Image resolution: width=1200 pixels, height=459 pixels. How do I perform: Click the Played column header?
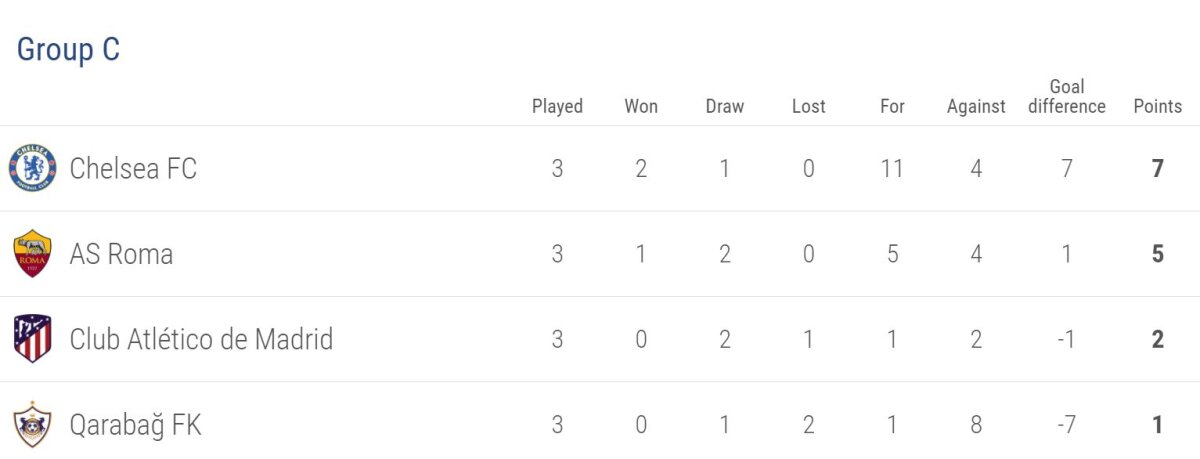(557, 106)
